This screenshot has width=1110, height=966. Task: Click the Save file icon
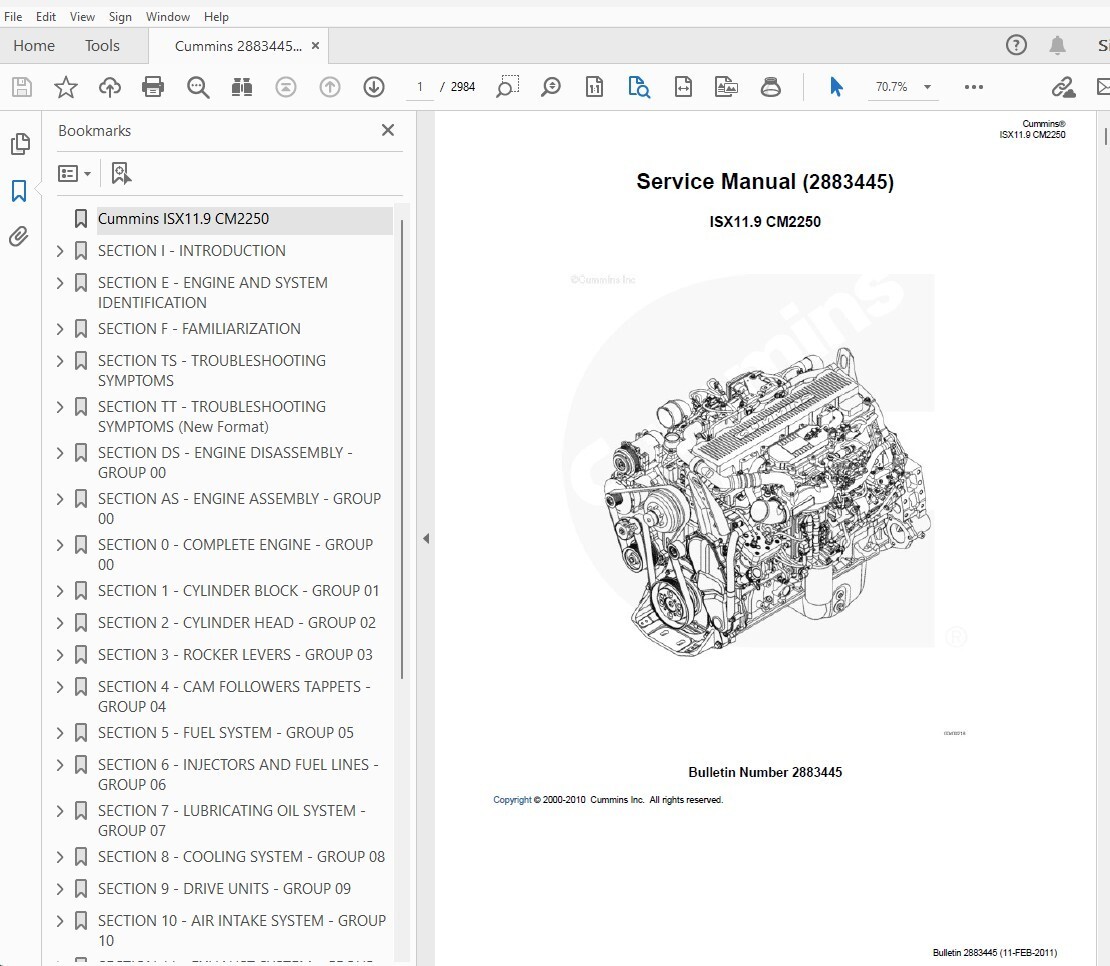coord(22,87)
